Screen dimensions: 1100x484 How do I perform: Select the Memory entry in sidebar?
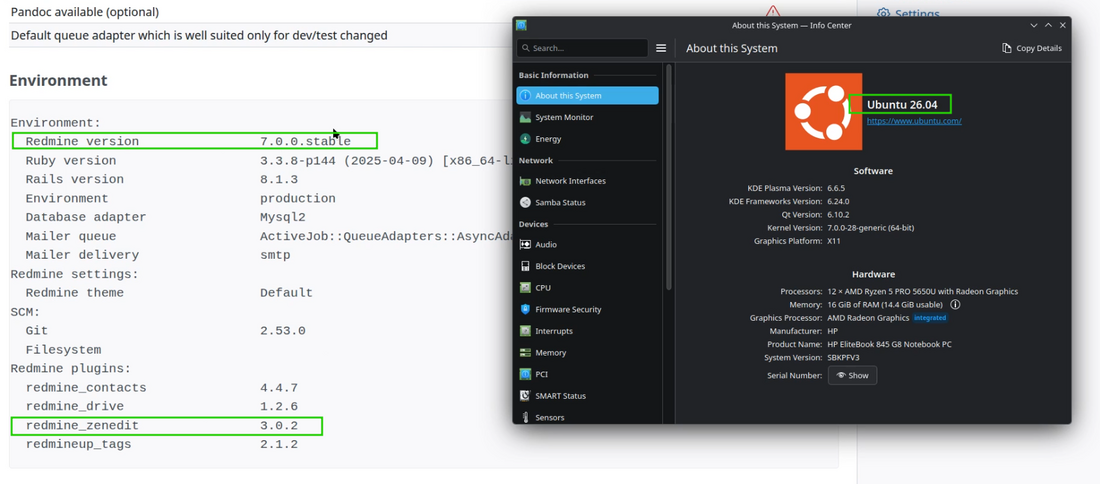click(x=587, y=353)
